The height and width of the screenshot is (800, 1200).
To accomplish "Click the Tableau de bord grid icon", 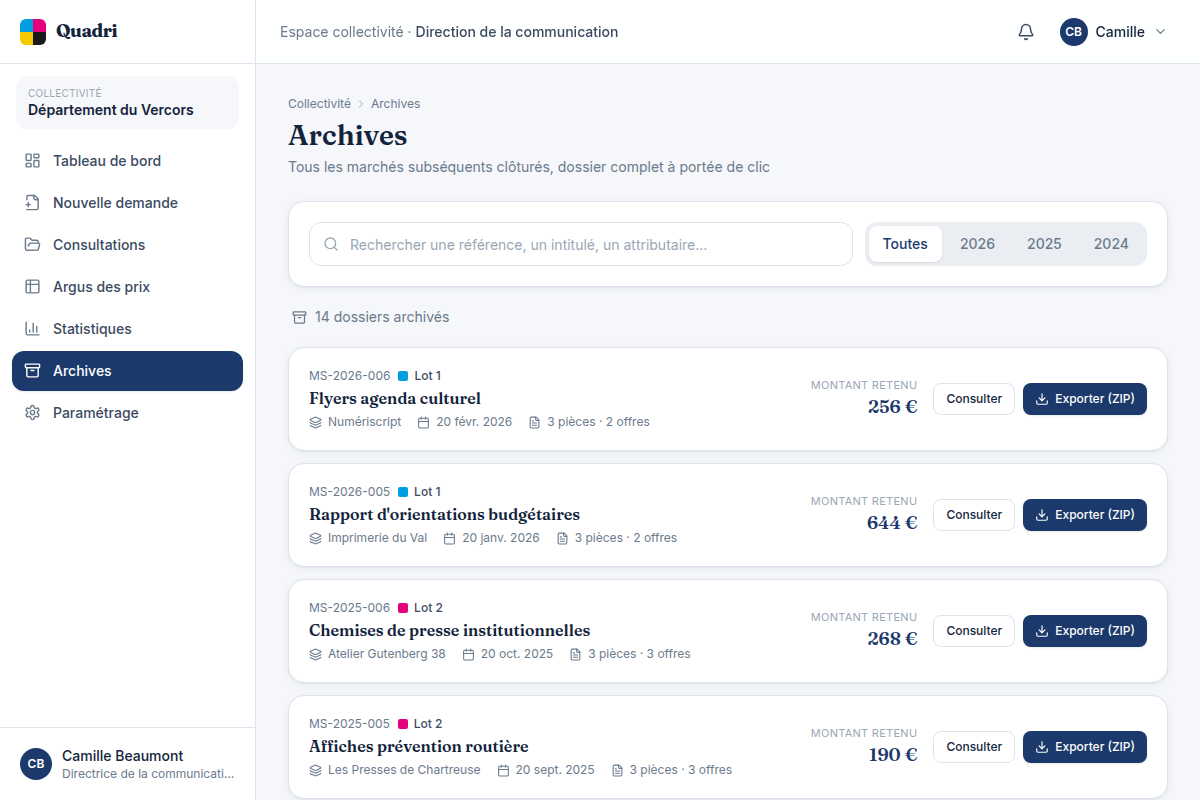I will coord(33,161).
